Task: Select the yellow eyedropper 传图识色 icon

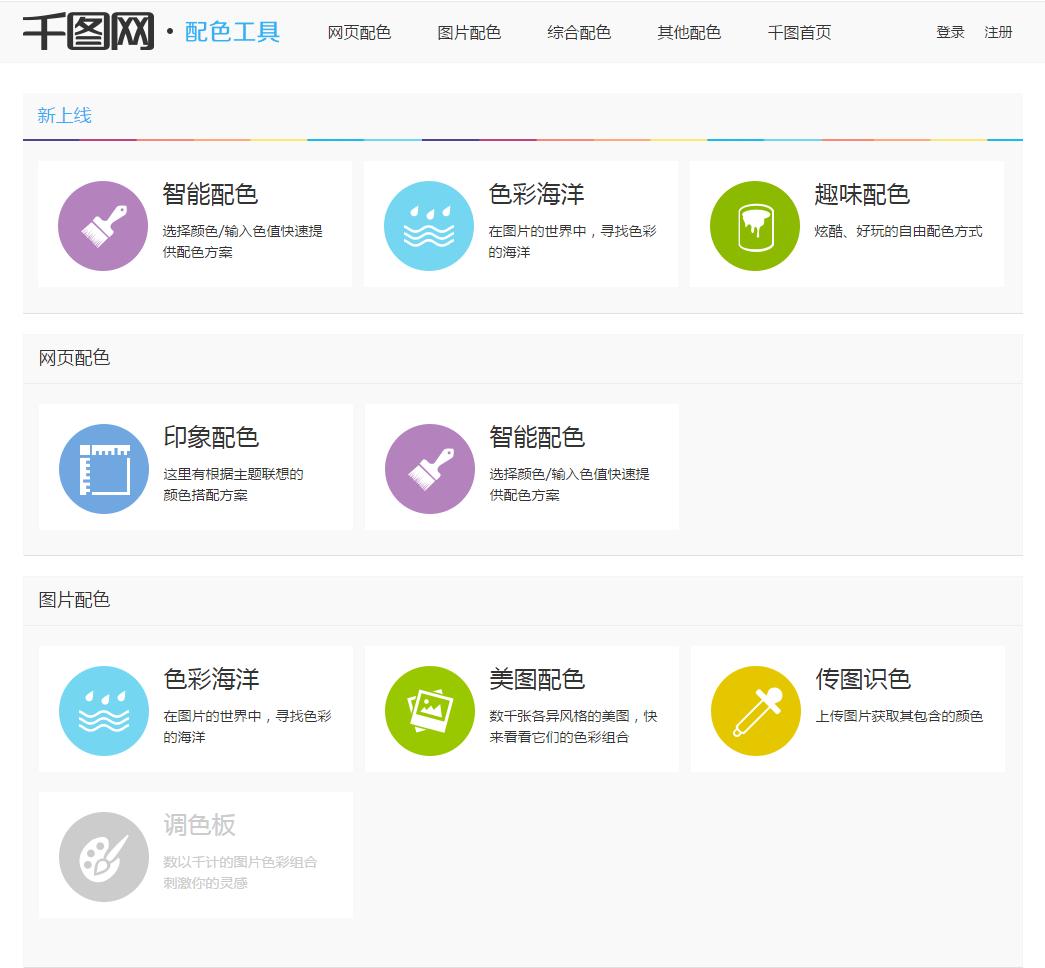Action: tap(754, 709)
